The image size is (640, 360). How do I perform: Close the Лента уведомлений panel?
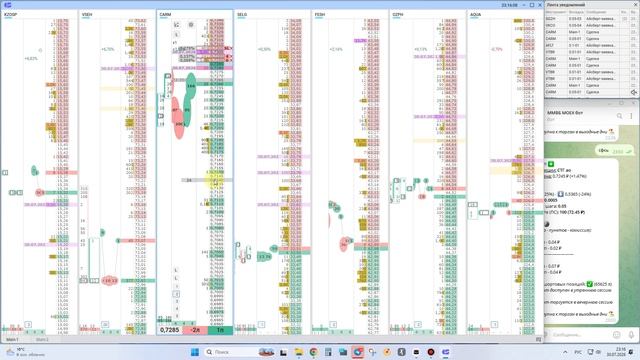[x=635, y=5]
